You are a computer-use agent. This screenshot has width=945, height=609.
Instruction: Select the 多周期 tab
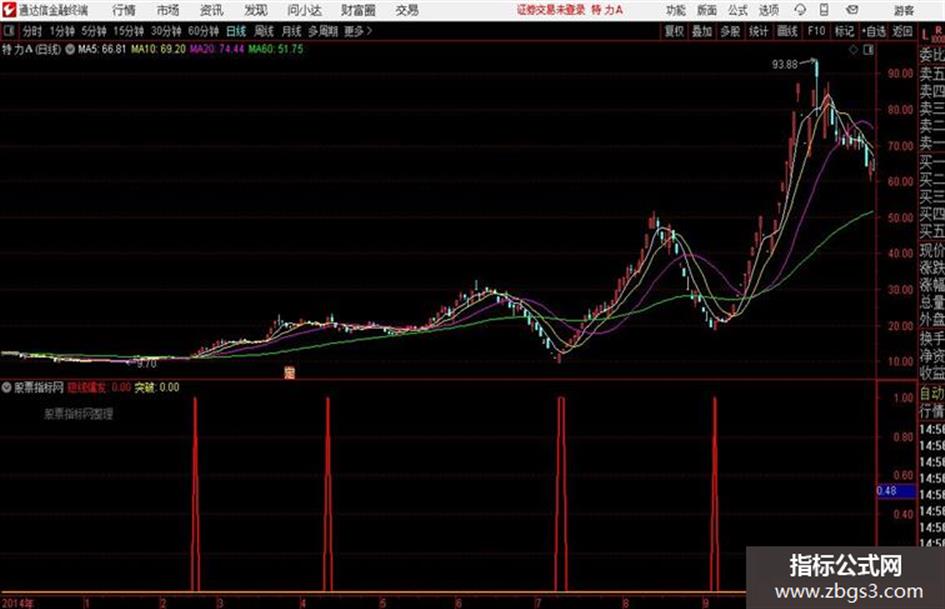[323, 31]
